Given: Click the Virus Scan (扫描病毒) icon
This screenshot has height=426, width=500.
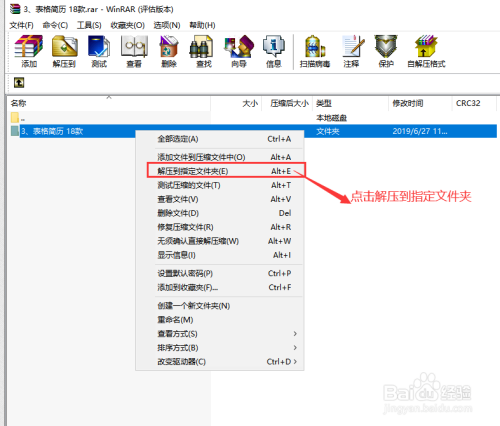Looking at the screenshot, I should (x=315, y=52).
